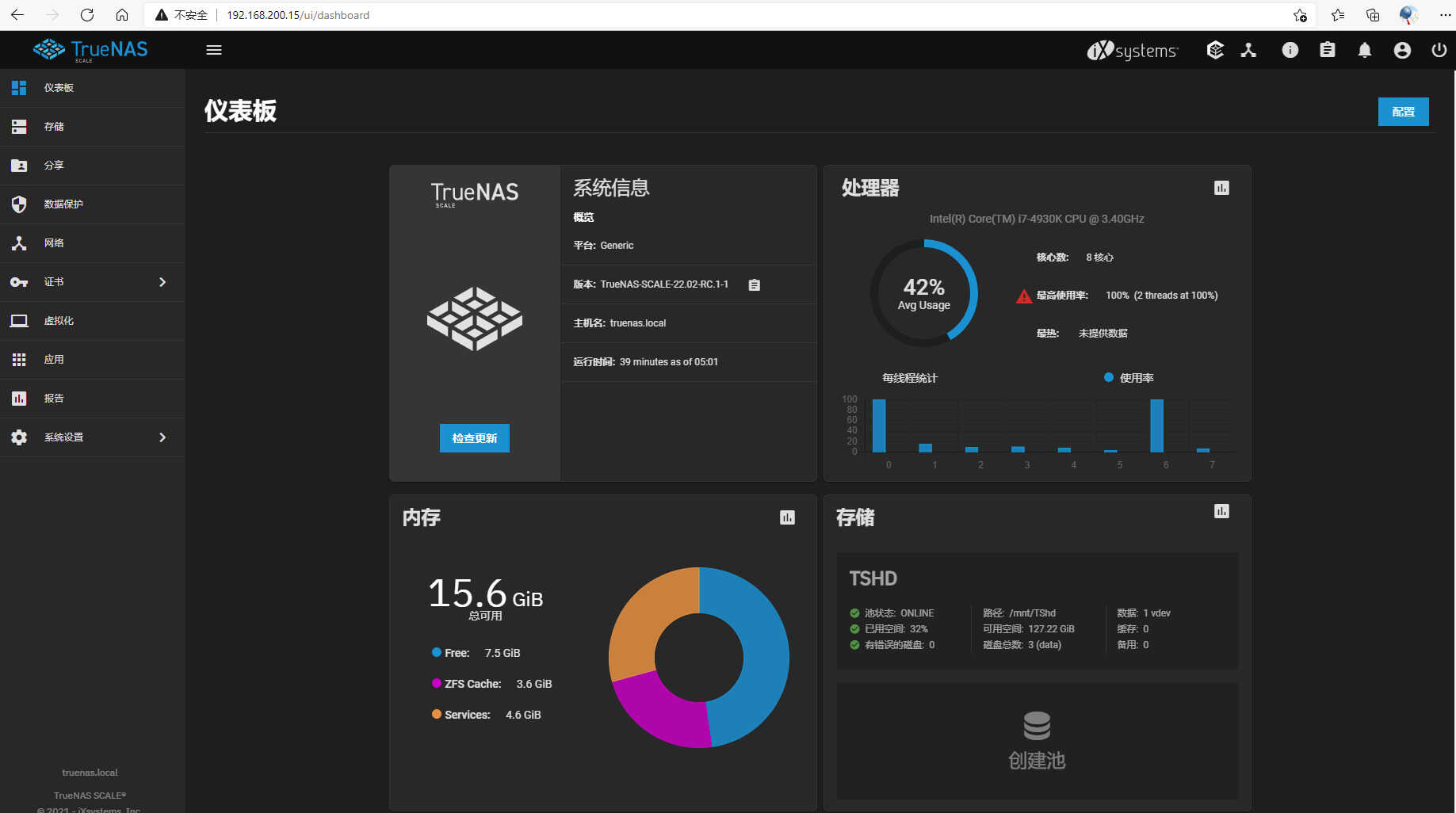Copy version string with clipboard icon
Screen dimensions: 1456x813
coord(754,284)
